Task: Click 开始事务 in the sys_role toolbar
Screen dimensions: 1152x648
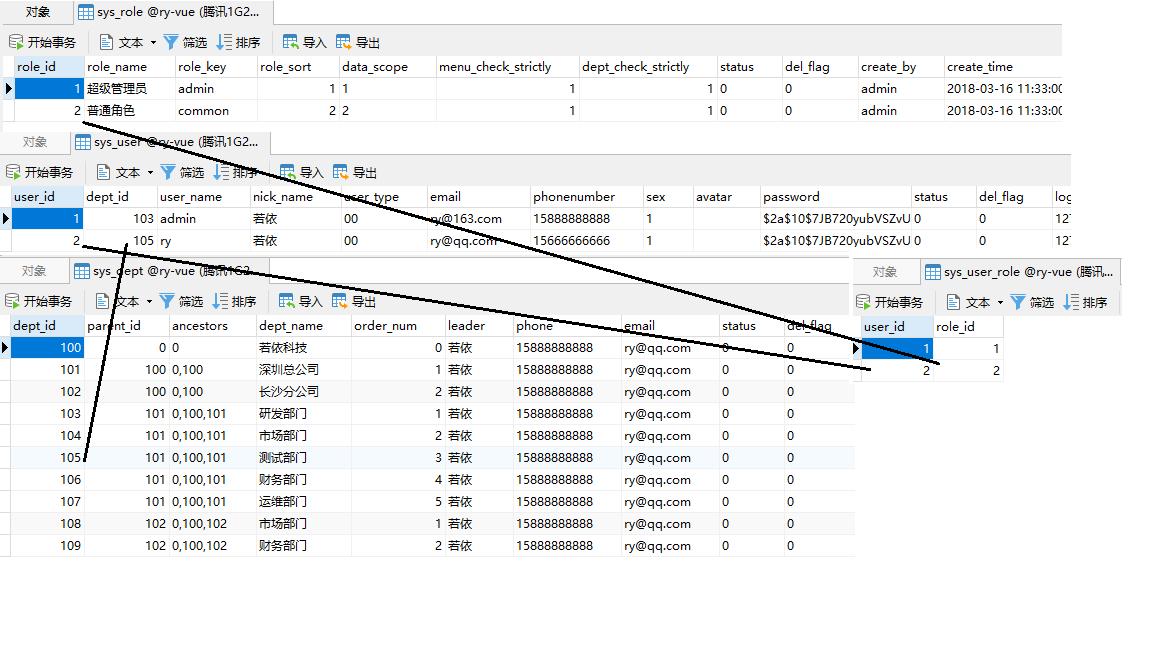Action: coord(43,42)
